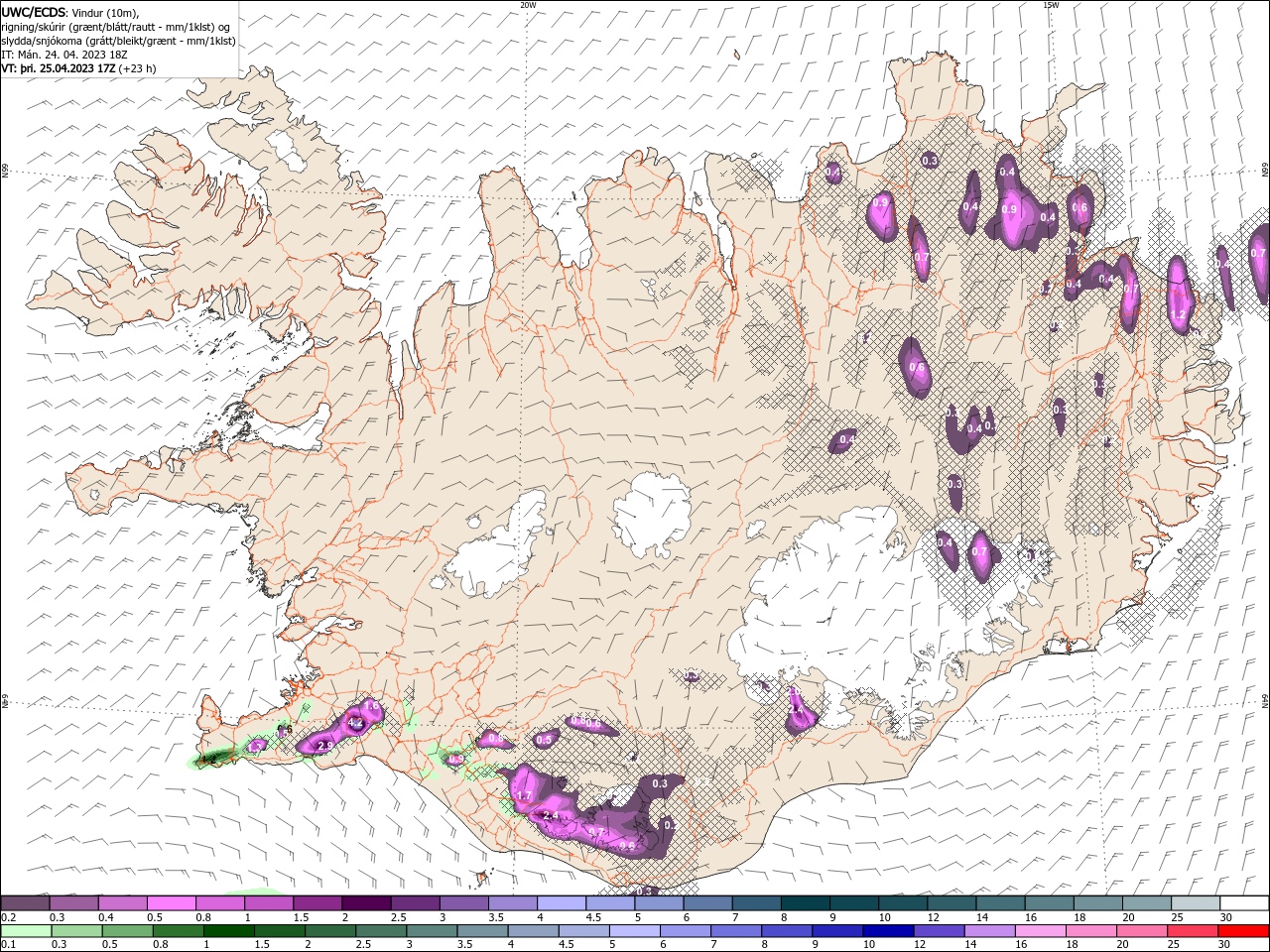Pick the bright pink 0.5 swatch in purple legend
The width and height of the screenshot is (1270, 952).
tap(171, 903)
